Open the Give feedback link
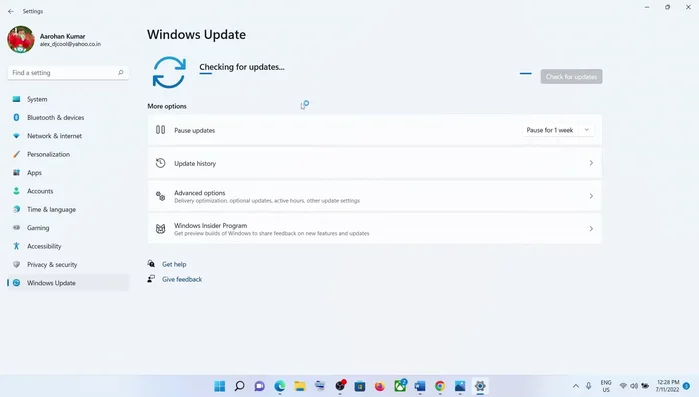 click(182, 279)
